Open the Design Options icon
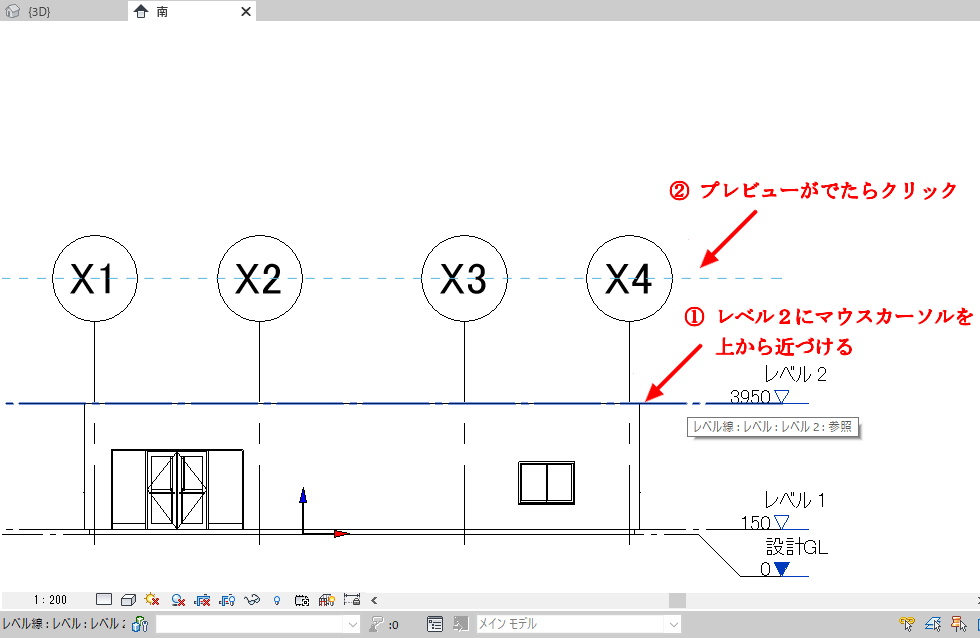980x638 pixels. [x=435, y=624]
